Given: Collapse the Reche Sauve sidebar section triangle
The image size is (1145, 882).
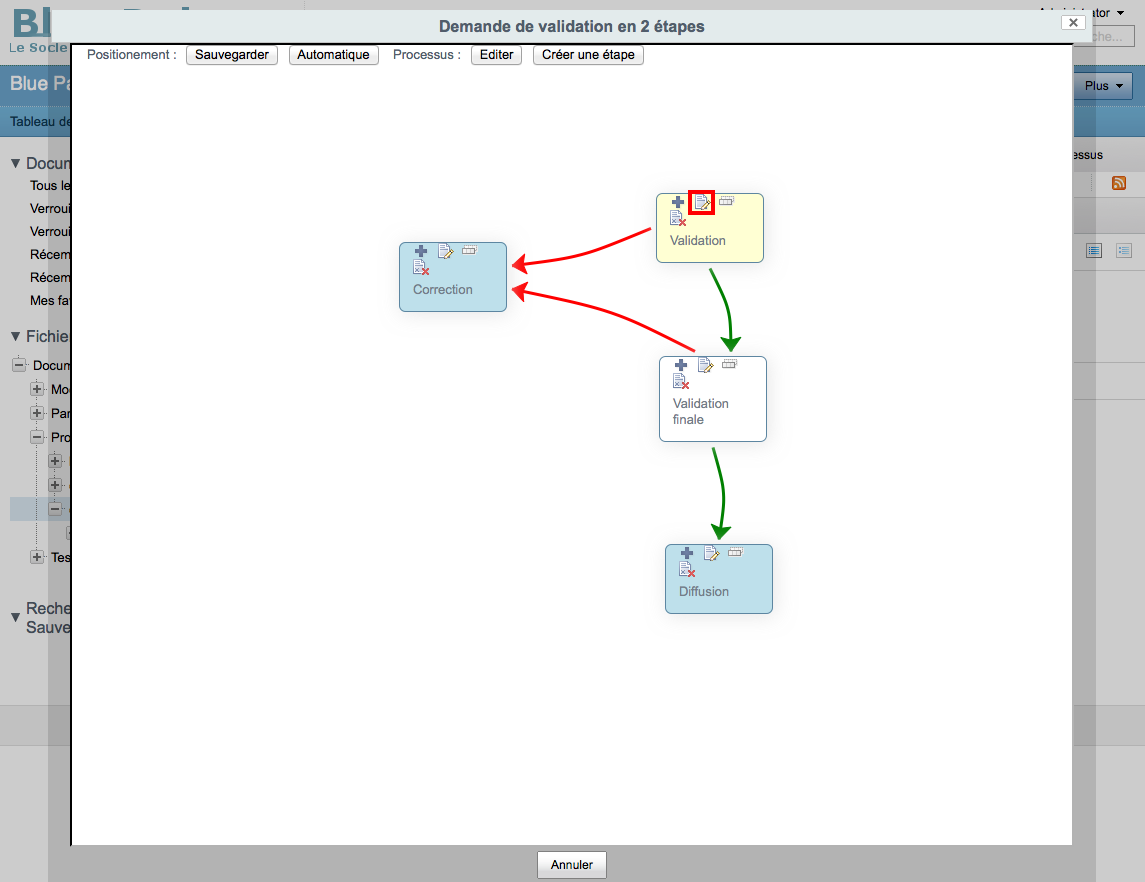Looking at the screenshot, I should [15, 618].
